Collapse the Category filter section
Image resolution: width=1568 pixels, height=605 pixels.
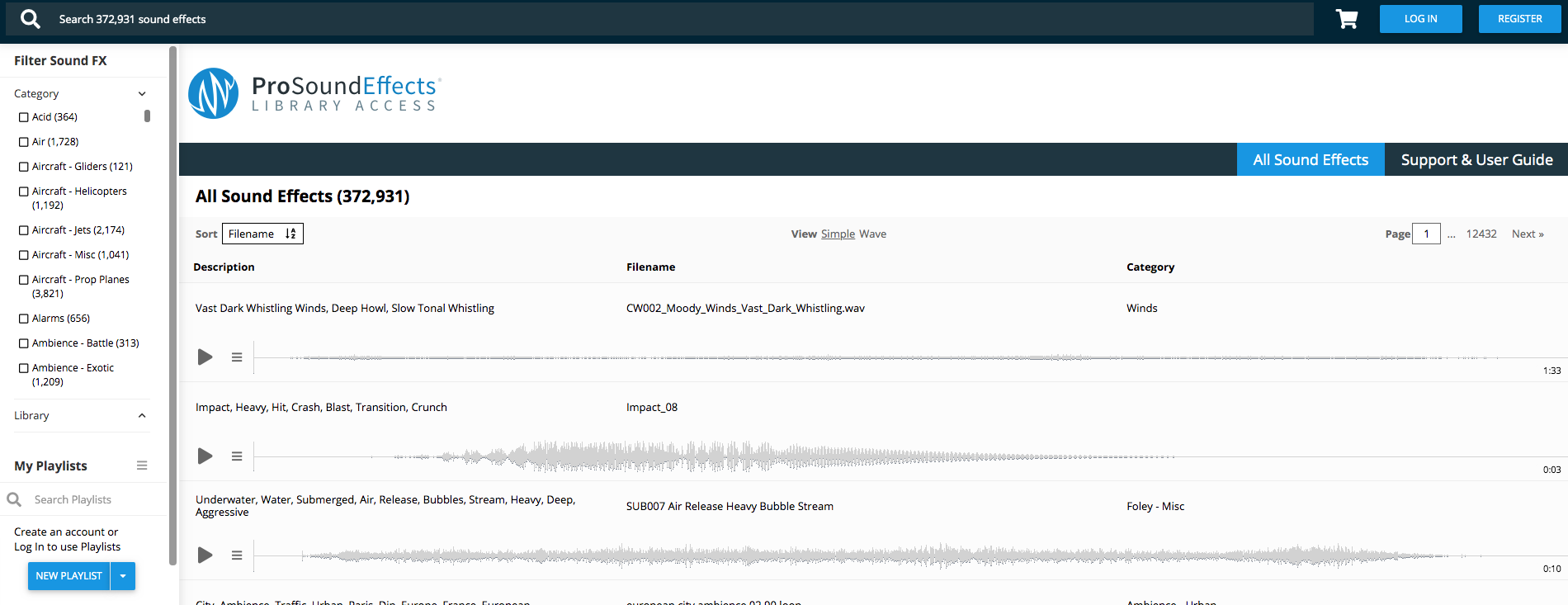tap(142, 94)
